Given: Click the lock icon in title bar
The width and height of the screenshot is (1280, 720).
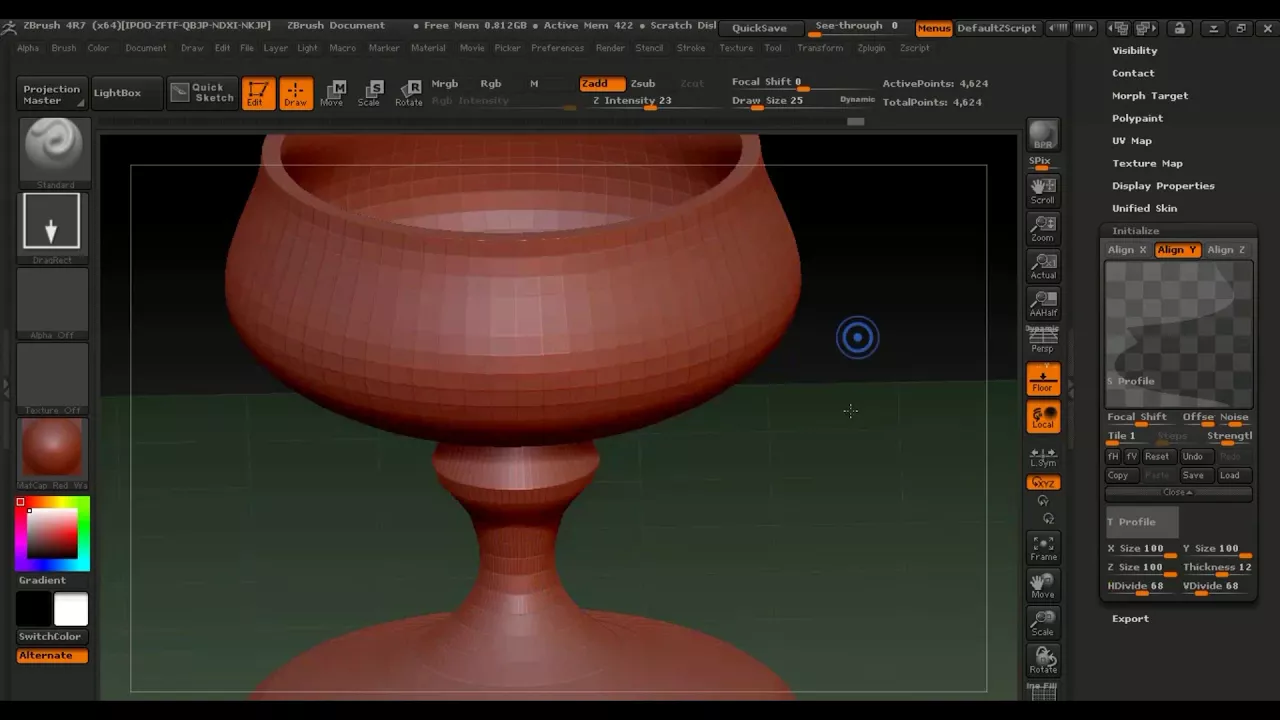Looking at the screenshot, I should 1179,28.
